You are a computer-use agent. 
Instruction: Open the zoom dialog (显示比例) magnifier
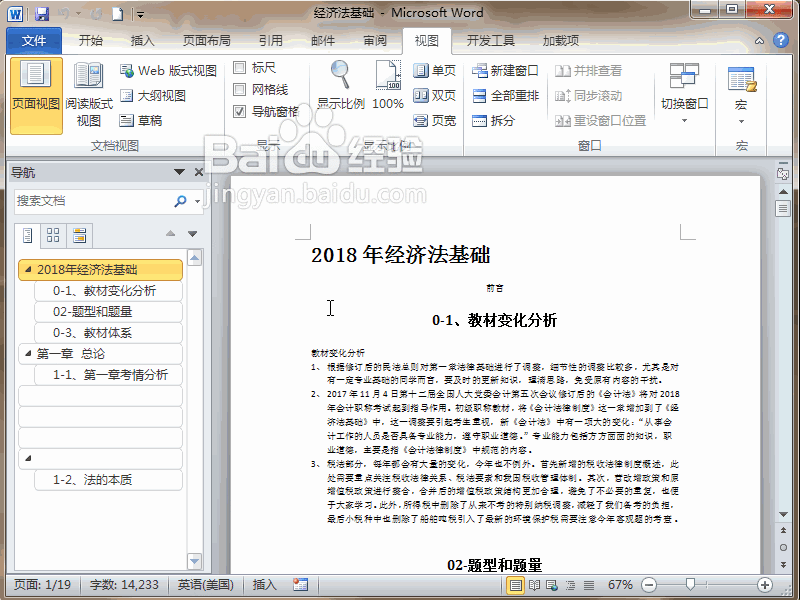[x=340, y=86]
